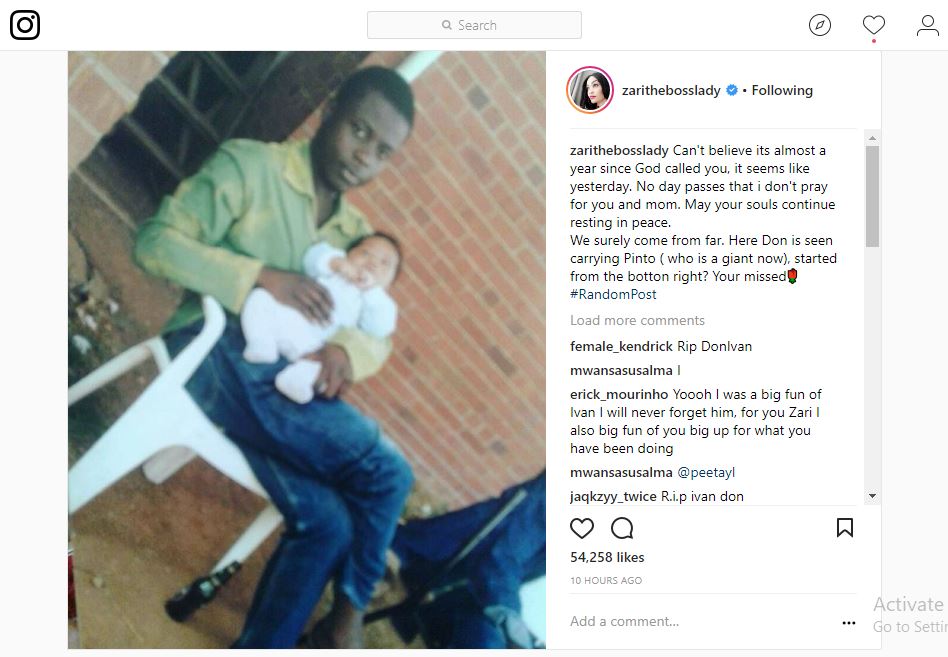
Task: Tap the comment speech bubble icon
Action: point(622,528)
